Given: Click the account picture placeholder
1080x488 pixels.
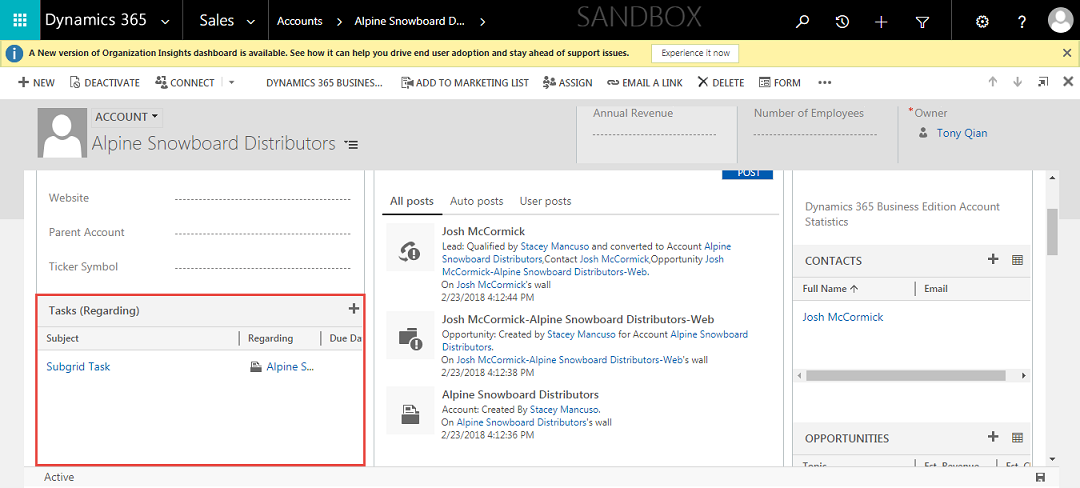Looking at the screenshot, I should click(63, 133).
